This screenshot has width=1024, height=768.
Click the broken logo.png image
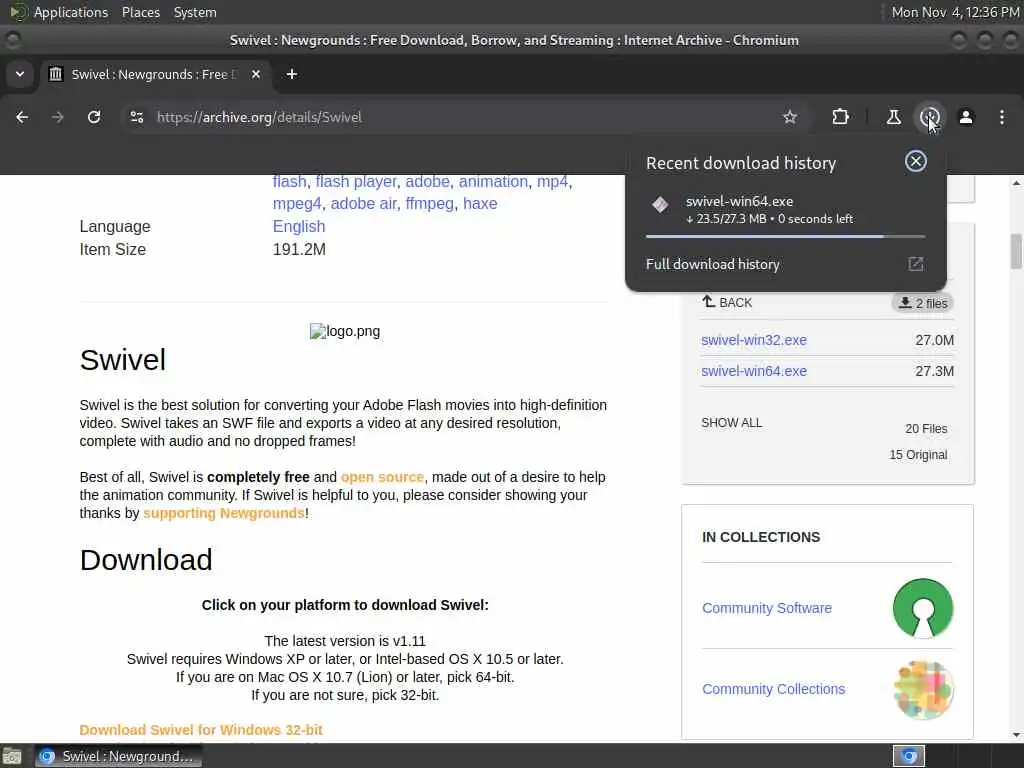(345, 331)
